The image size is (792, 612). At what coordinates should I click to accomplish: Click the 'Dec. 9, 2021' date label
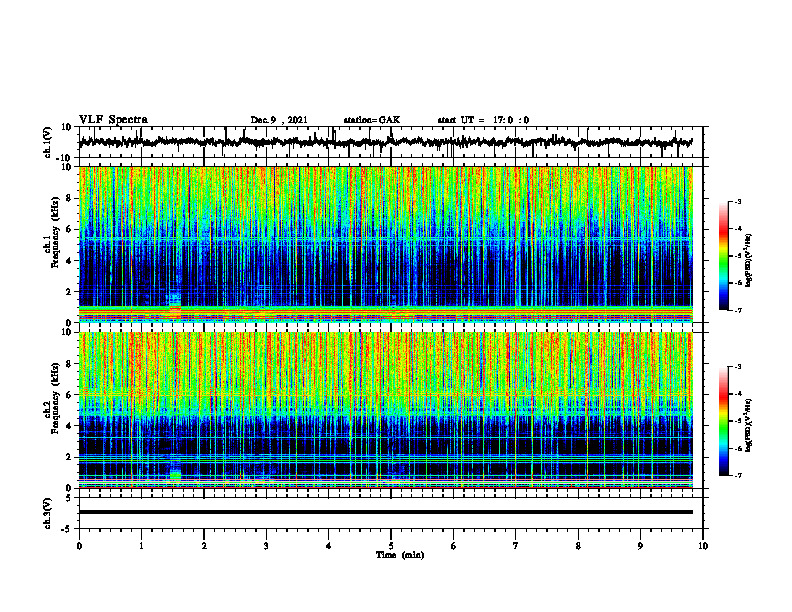(x=279, y=120)
